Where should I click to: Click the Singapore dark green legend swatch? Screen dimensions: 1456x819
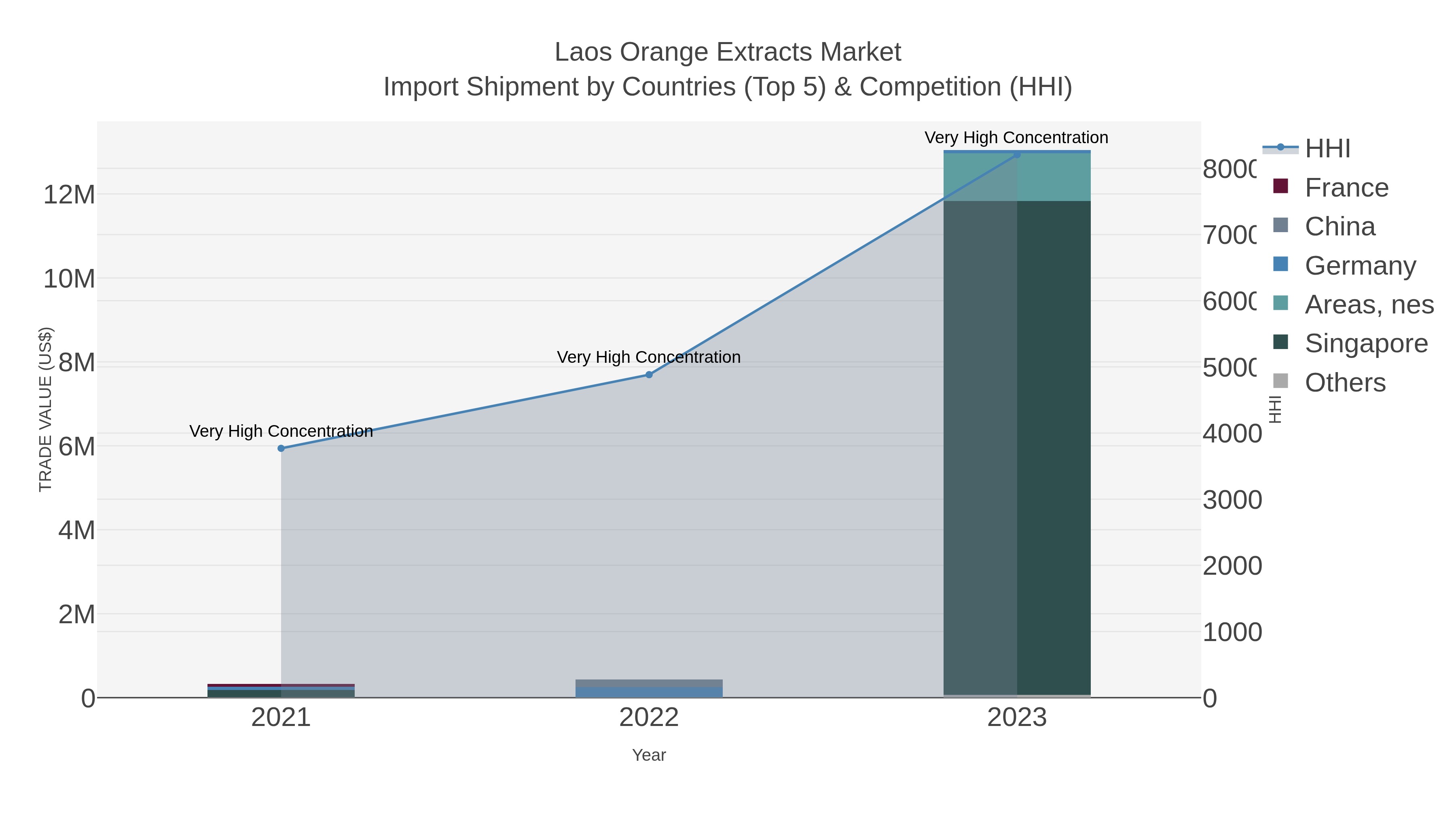tap(1281, 342)
